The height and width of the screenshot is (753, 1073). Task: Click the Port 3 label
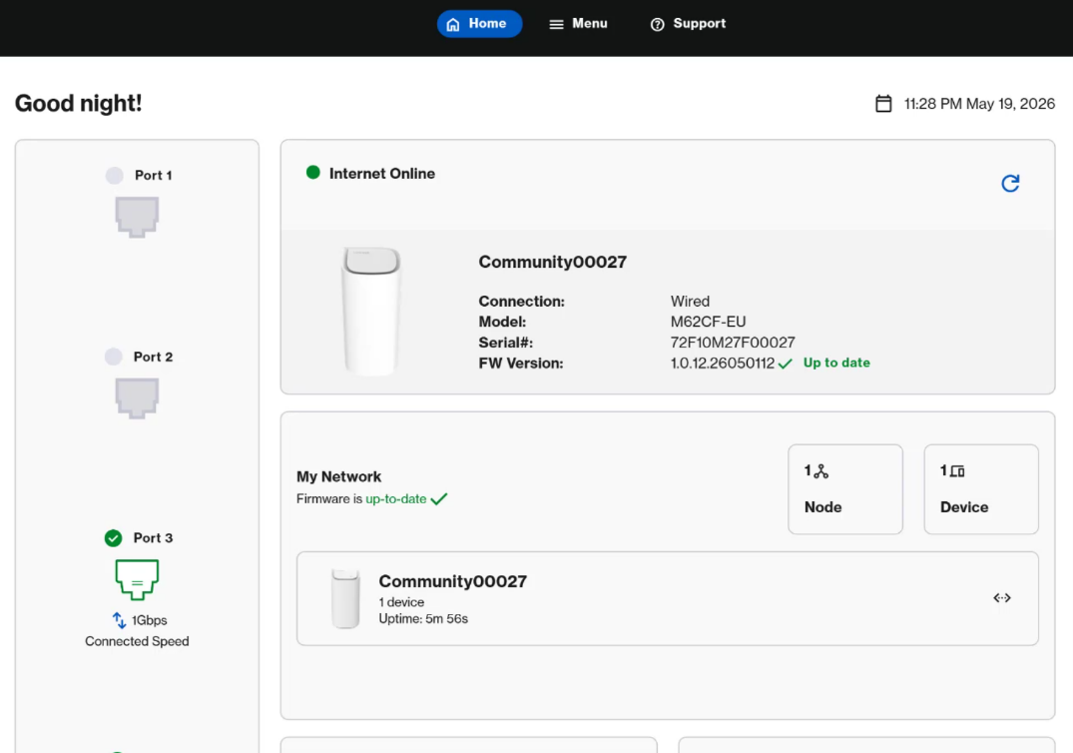(x=153, y=538)
